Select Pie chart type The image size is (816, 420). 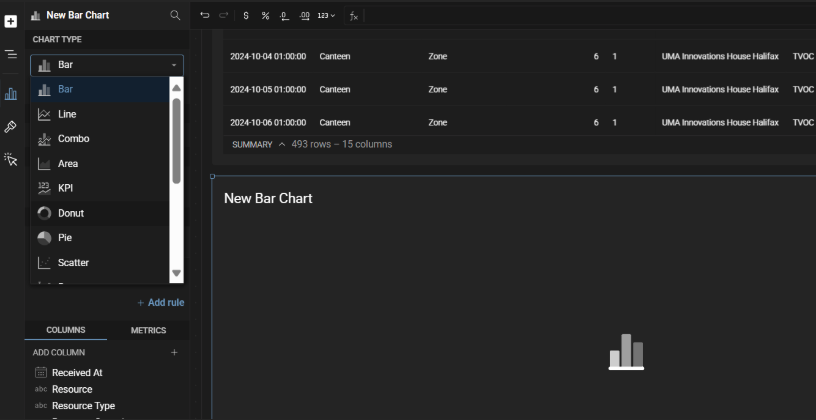pyautogui.click(x=100, y=237)
